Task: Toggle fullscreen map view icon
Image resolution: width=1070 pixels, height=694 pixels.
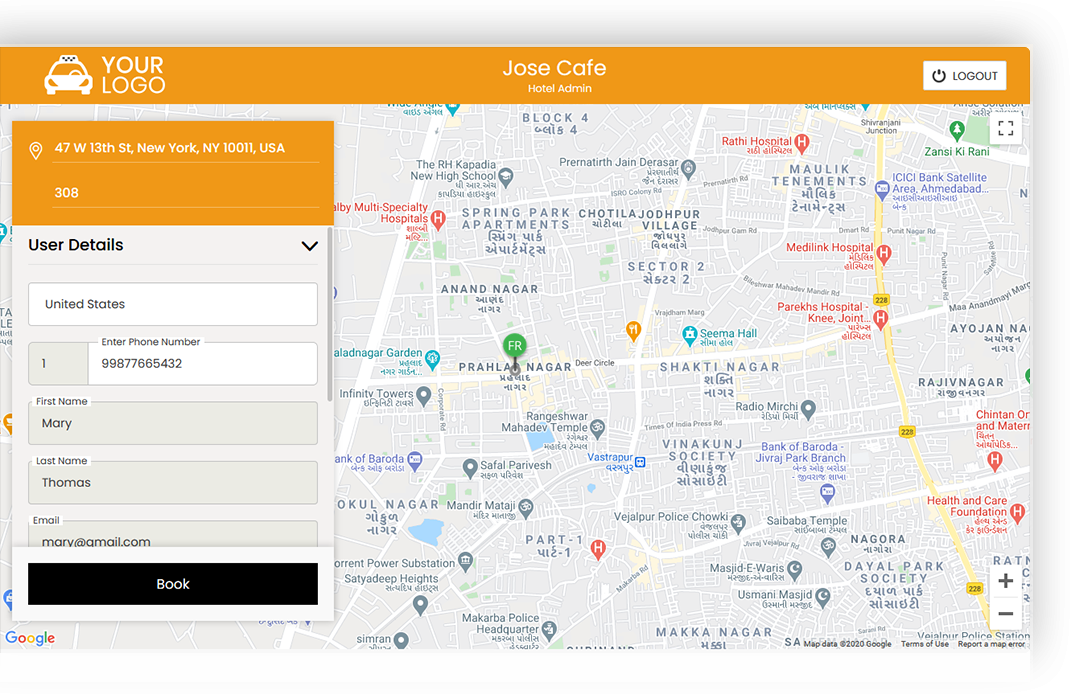Action: click(x=1005, y=128)
